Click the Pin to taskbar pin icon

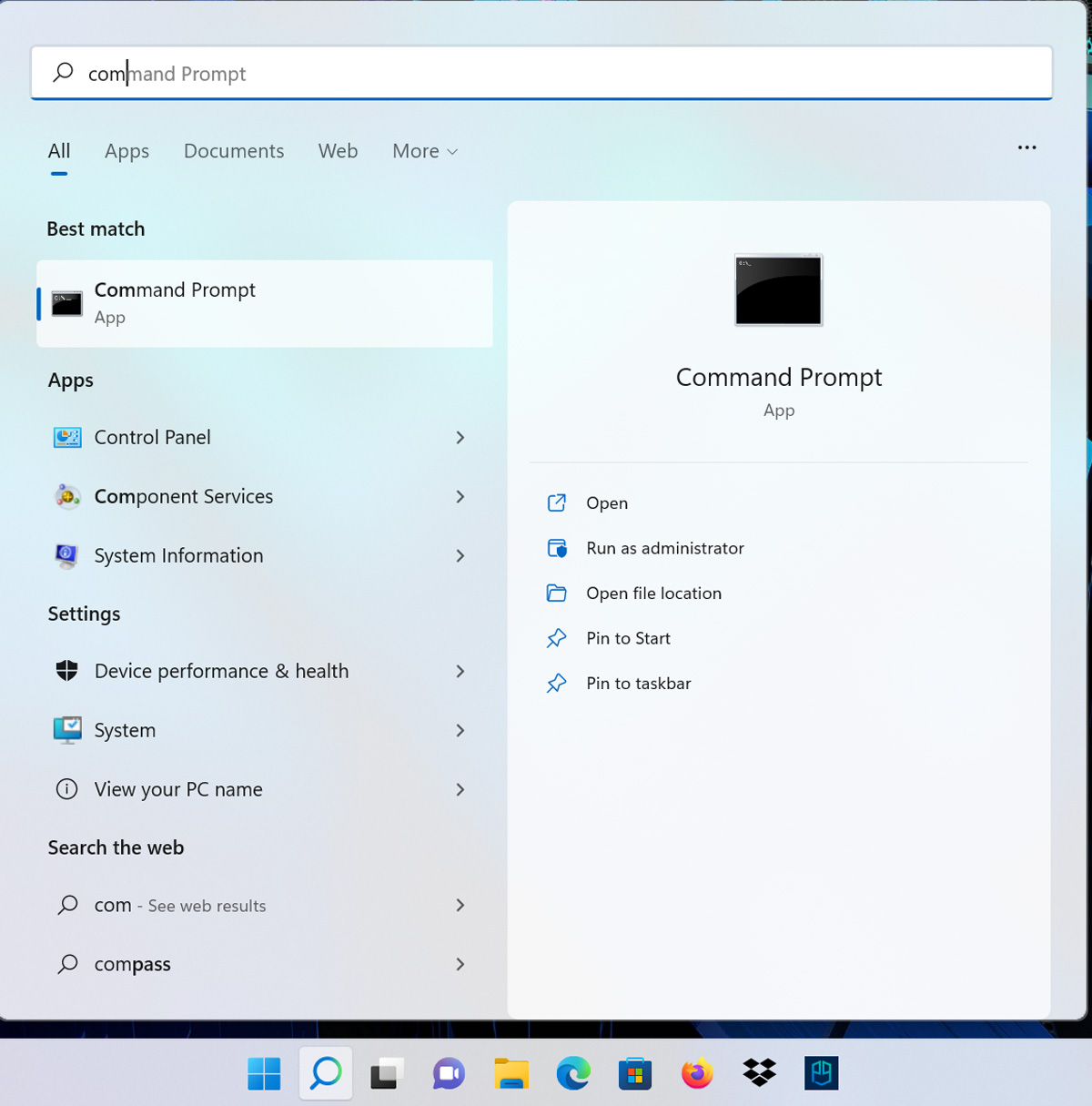(557, 684)
